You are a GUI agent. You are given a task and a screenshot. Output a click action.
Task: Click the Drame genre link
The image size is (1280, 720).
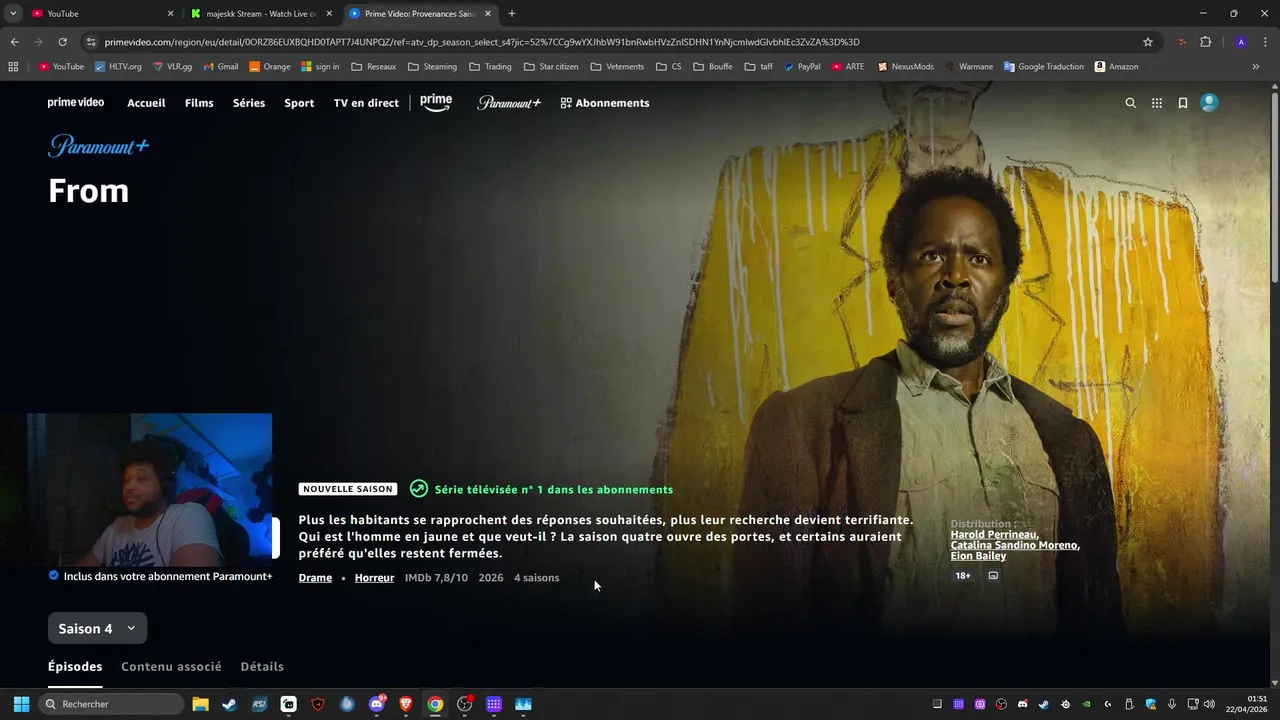click(x=315, y=578)
